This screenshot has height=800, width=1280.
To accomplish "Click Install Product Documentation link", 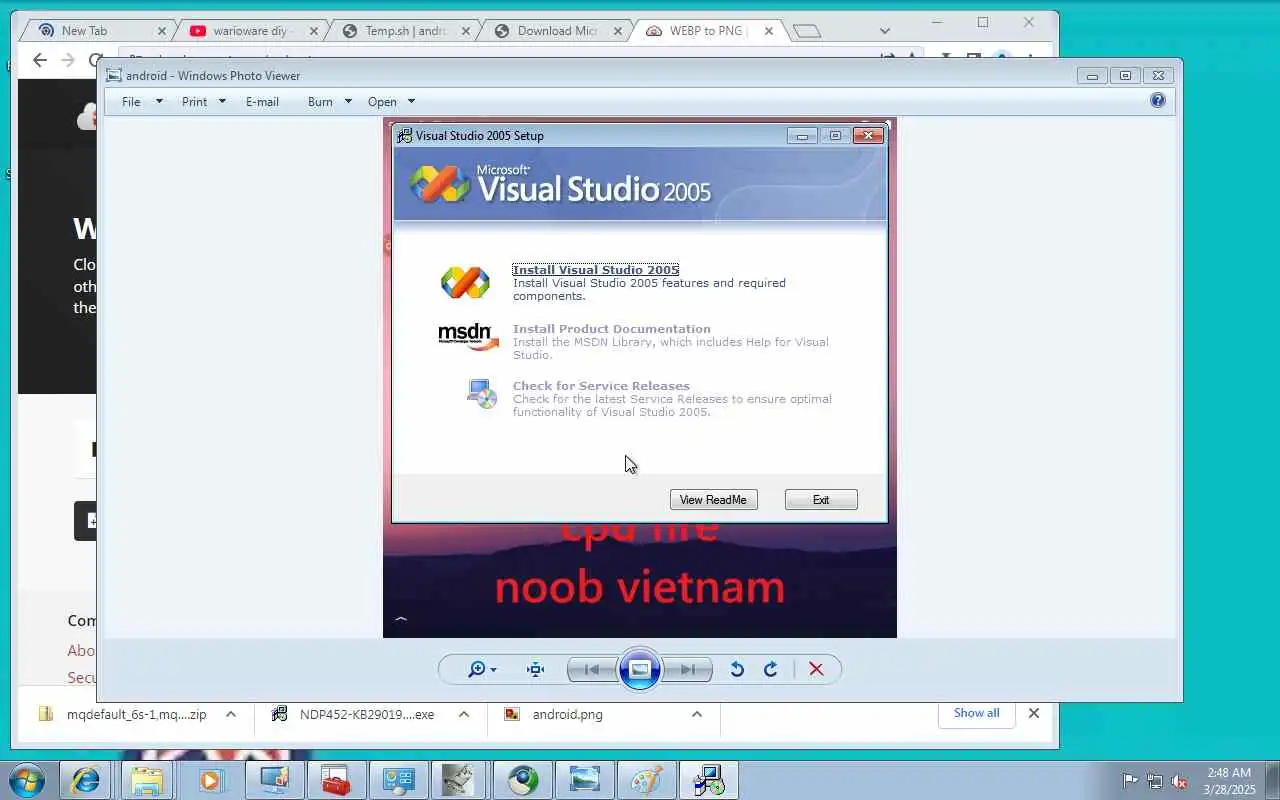I will pyautogui.click(x=612, y=329).
